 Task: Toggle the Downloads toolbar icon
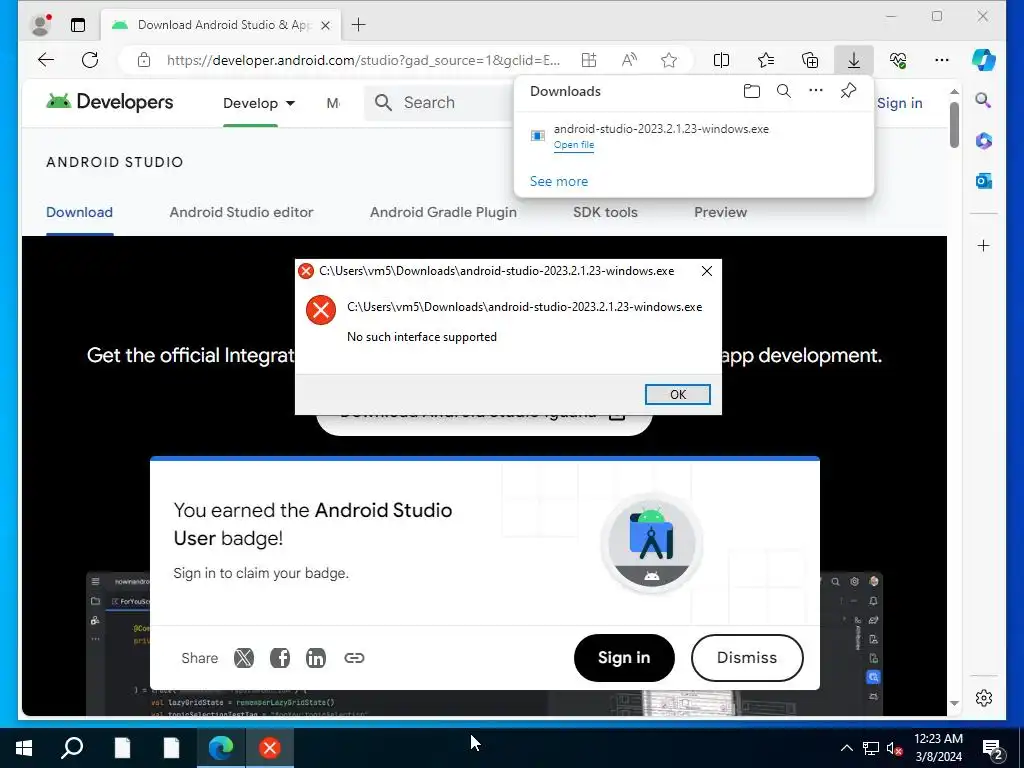(x=854, y=60)
